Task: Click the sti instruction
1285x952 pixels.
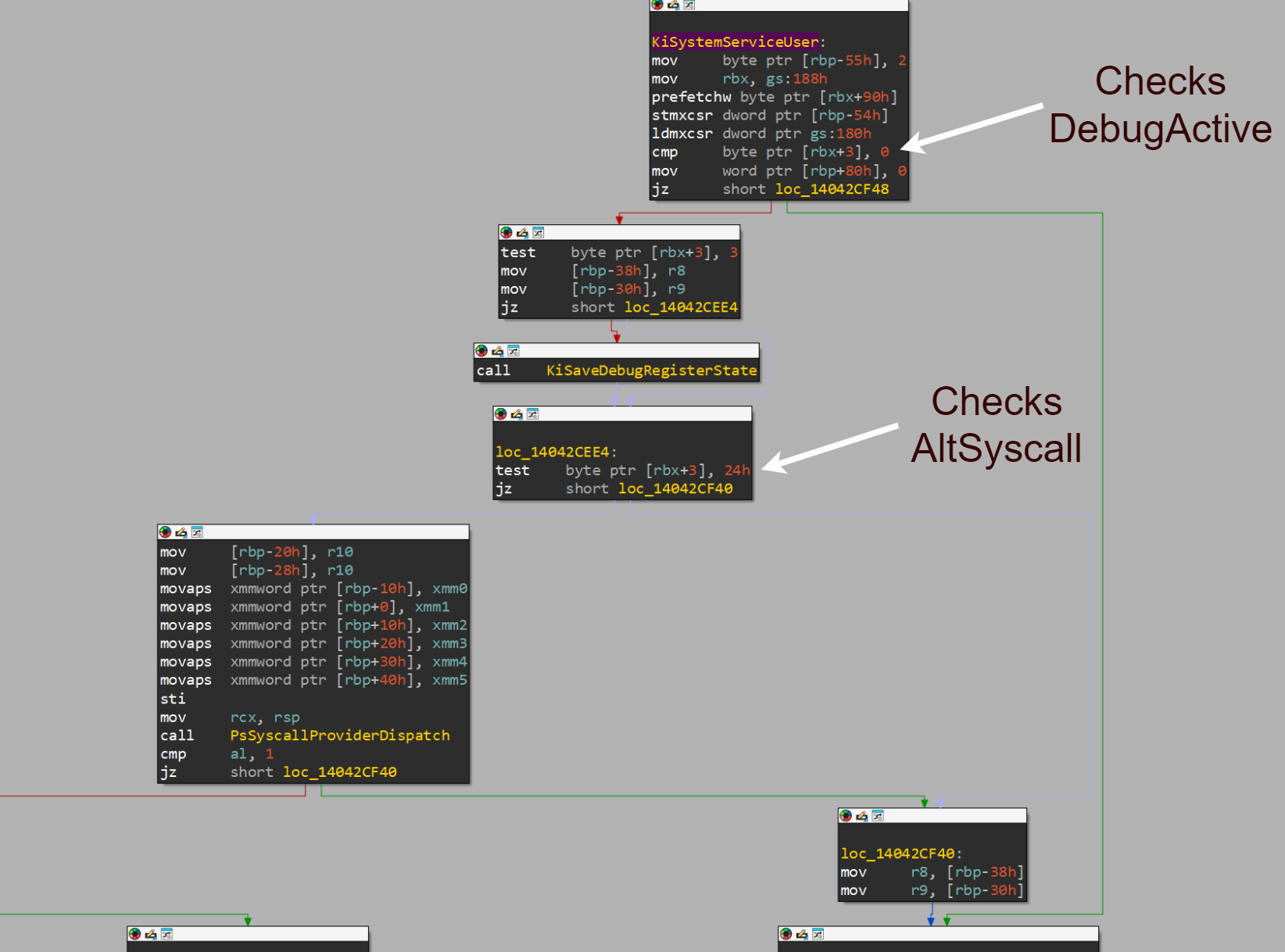Action: (173, 699)
